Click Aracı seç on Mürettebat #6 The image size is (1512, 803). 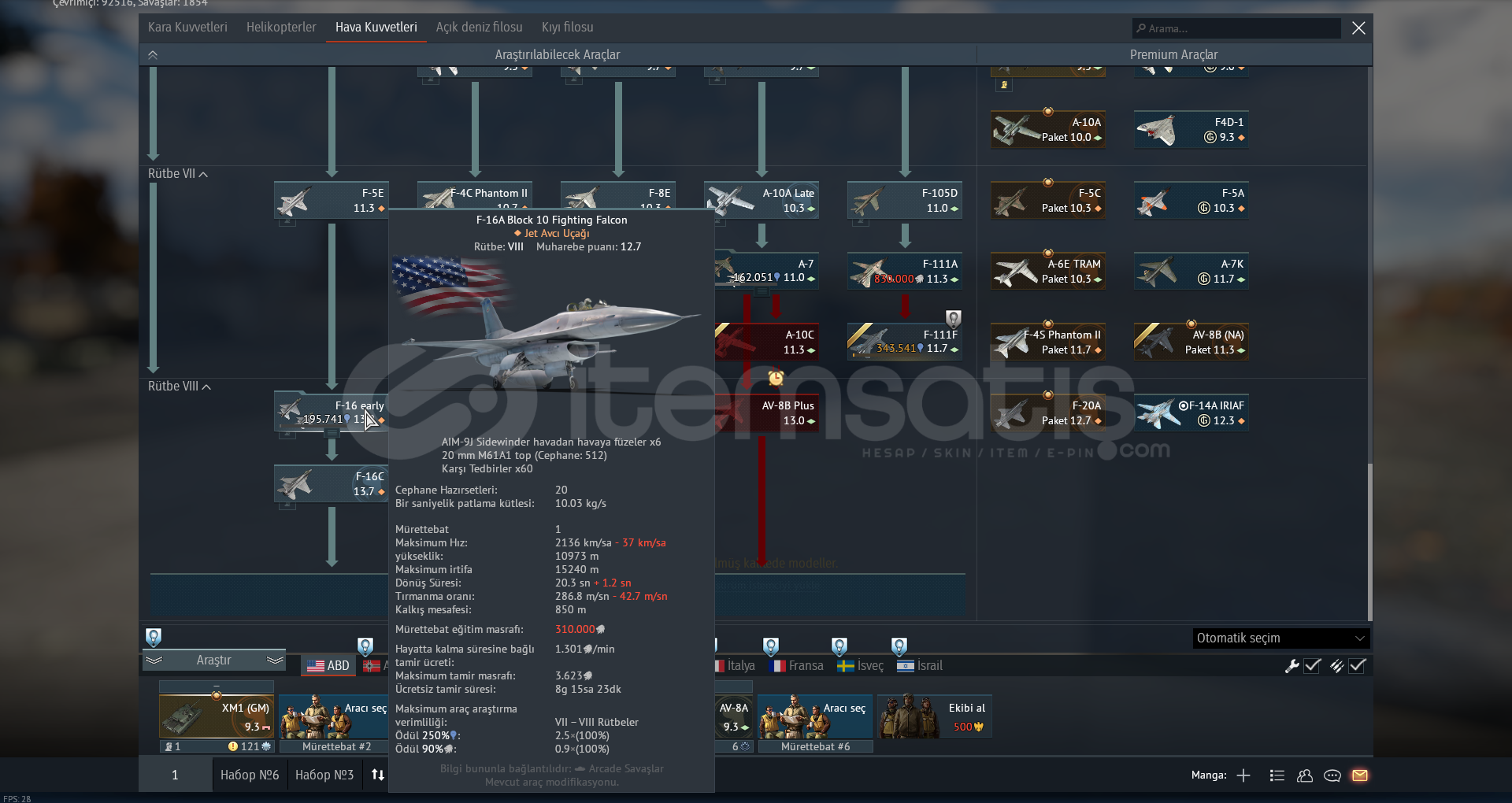815,717
